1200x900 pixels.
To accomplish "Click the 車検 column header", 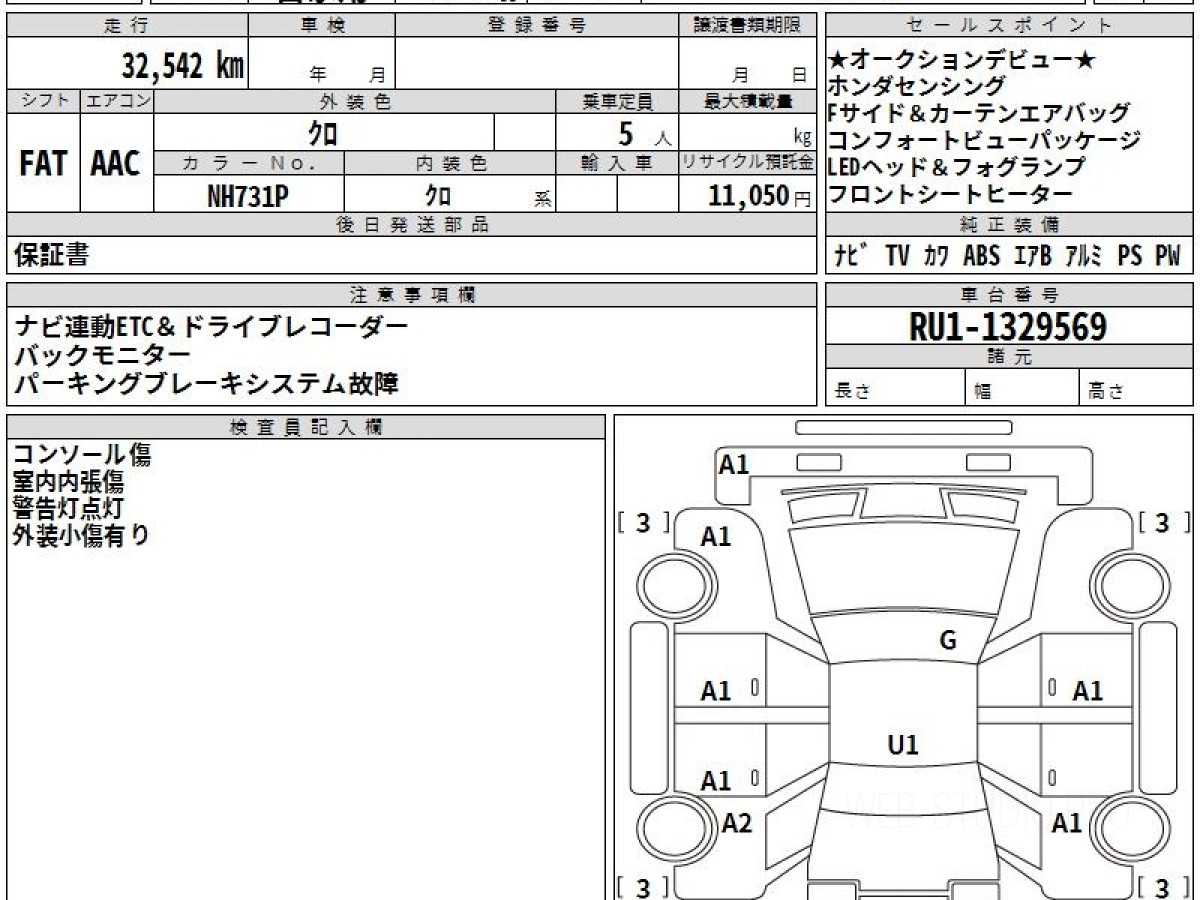I will 321,26.
